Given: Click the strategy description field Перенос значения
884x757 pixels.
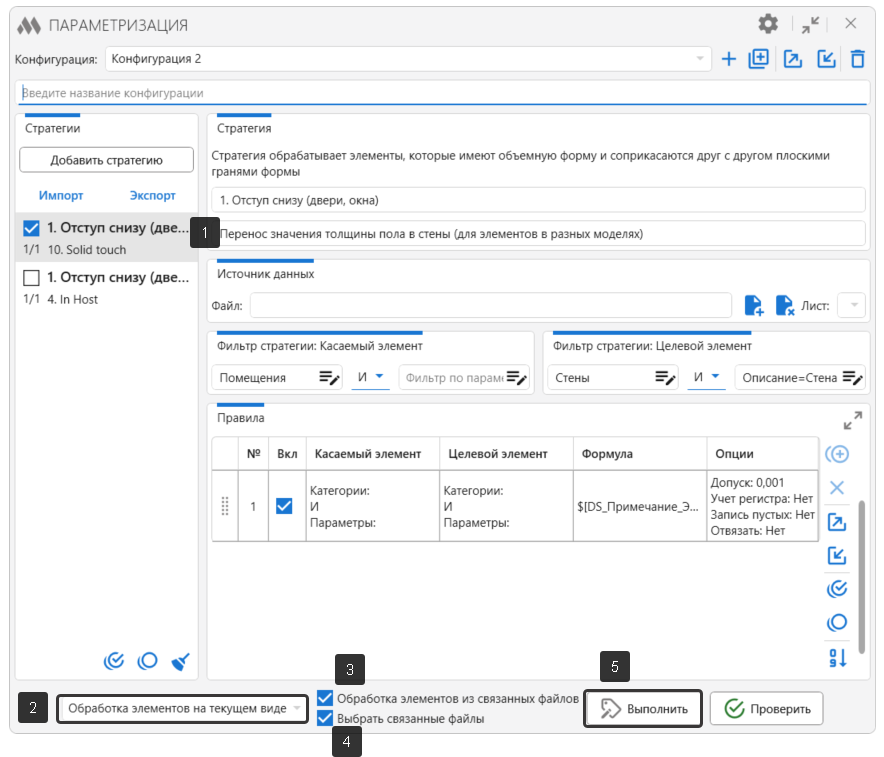Looking at the screenshot, I should [538, 233].
